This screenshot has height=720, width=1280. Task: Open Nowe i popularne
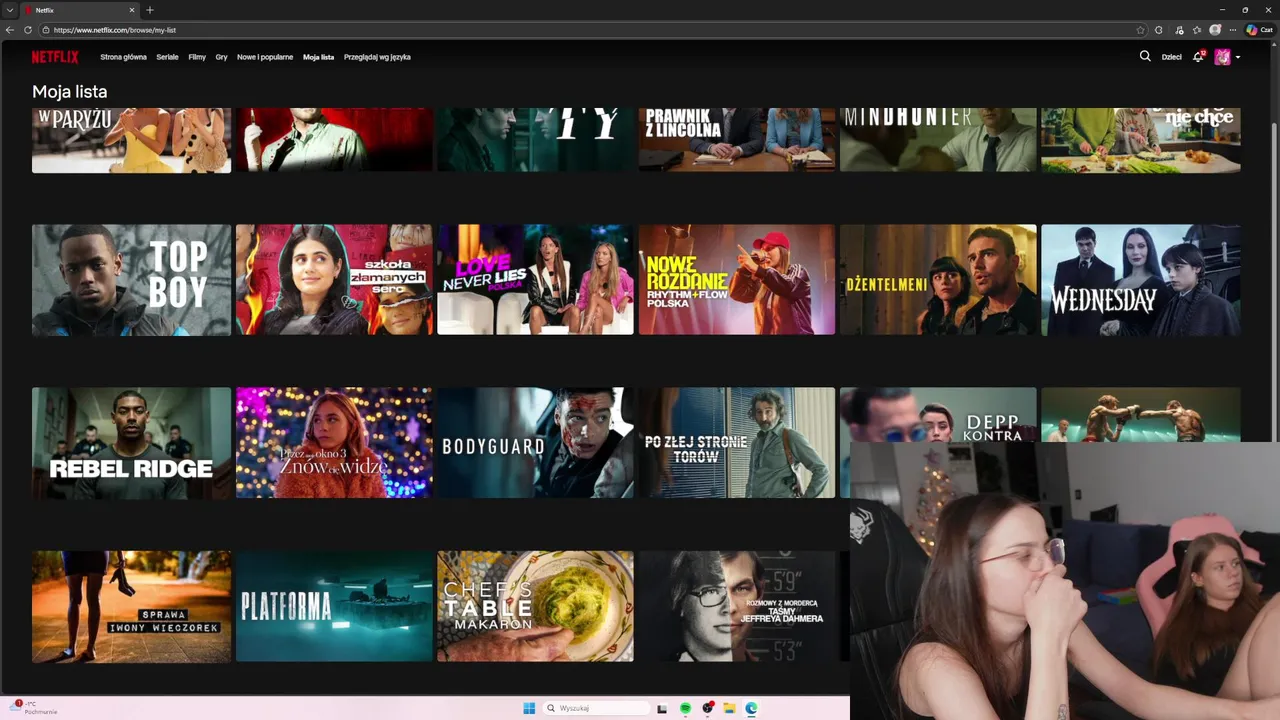[x=265, y=57]
